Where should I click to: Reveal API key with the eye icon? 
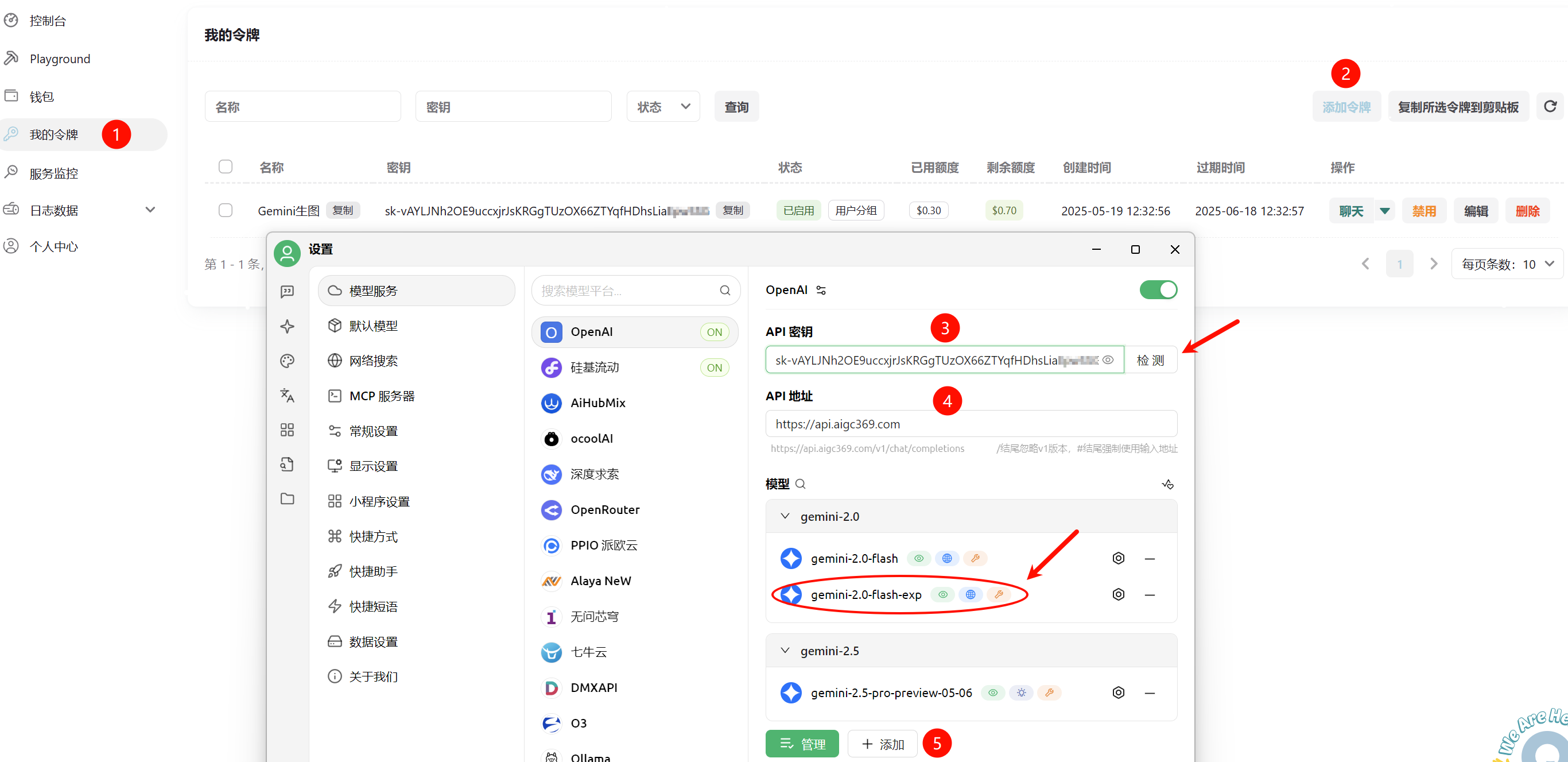[1108, 360]
